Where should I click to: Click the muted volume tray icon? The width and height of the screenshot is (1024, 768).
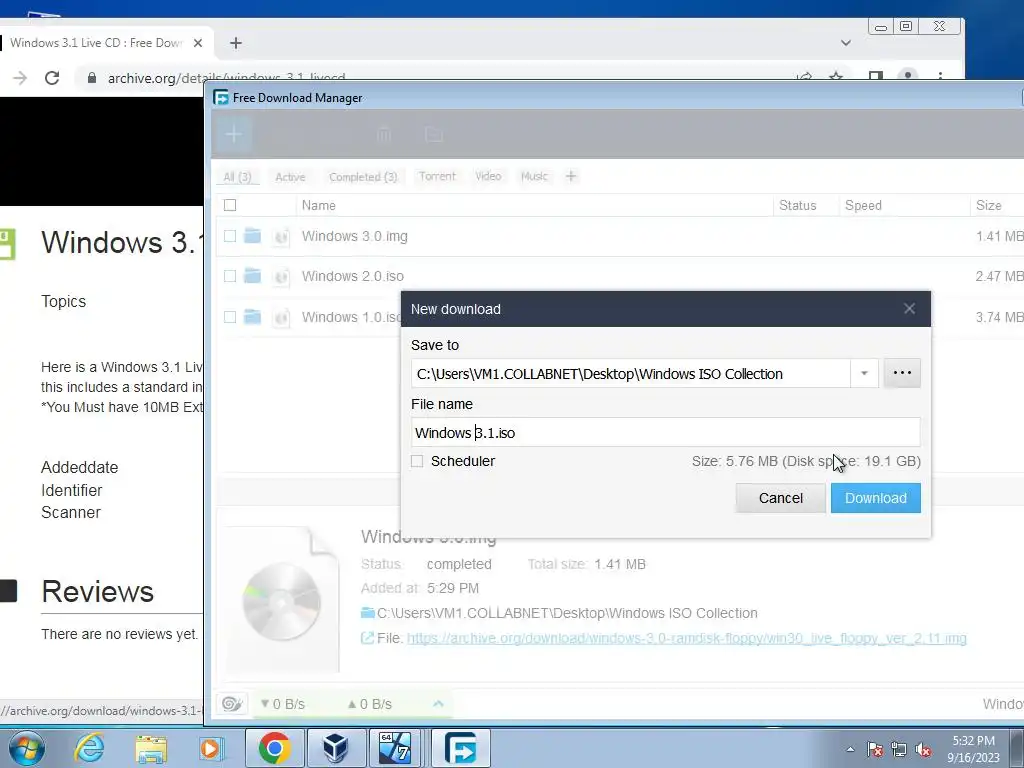coord(923,749)
